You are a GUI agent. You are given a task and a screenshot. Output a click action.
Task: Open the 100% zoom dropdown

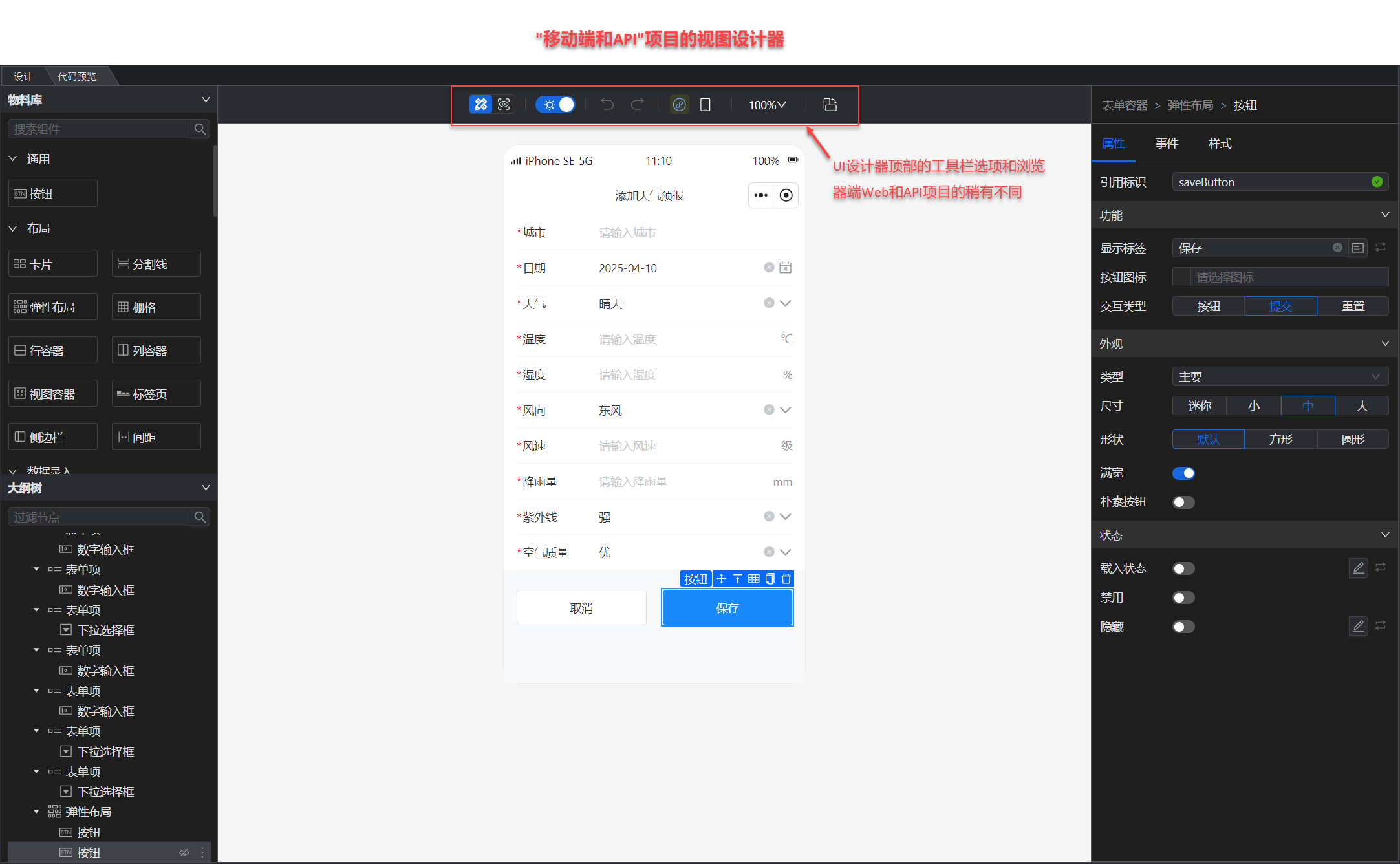(767, 105)
